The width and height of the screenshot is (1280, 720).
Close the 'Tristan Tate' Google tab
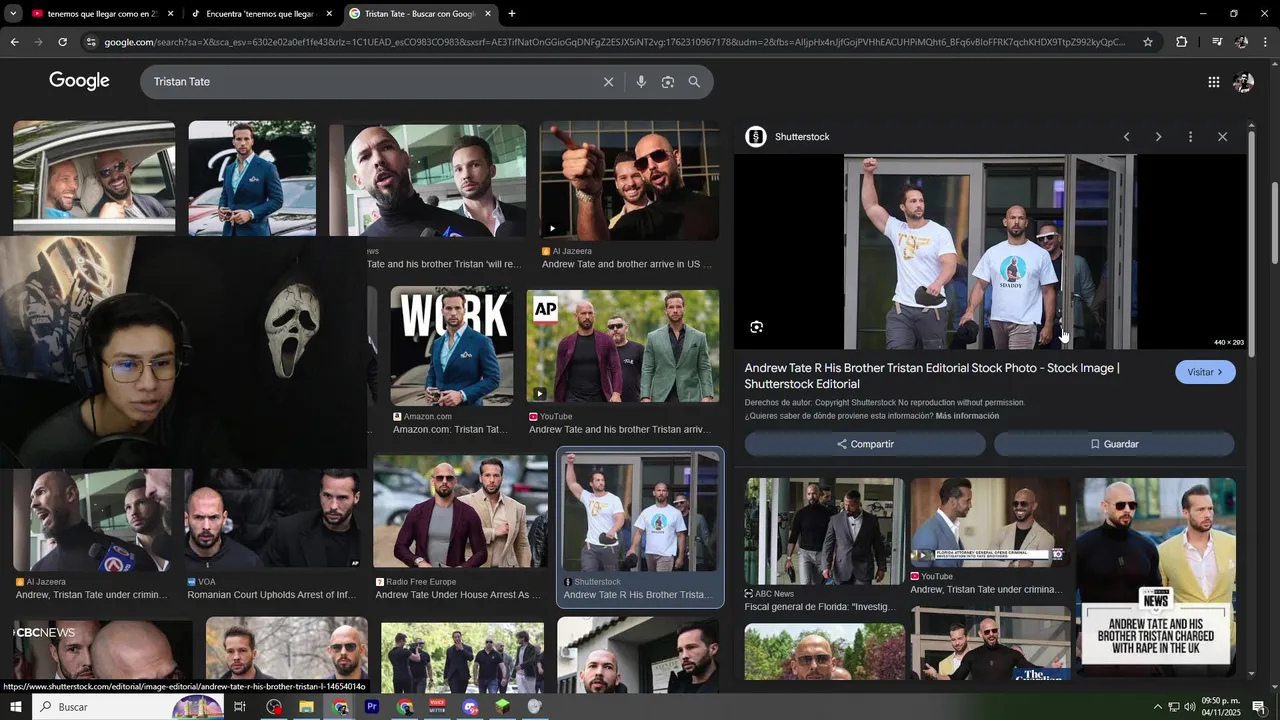click(488, 14)
